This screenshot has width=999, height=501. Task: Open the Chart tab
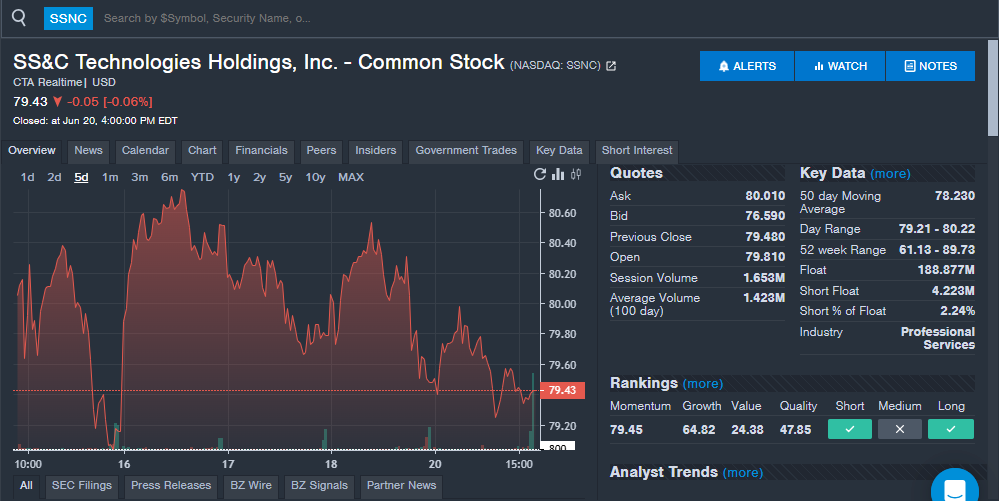202,150
